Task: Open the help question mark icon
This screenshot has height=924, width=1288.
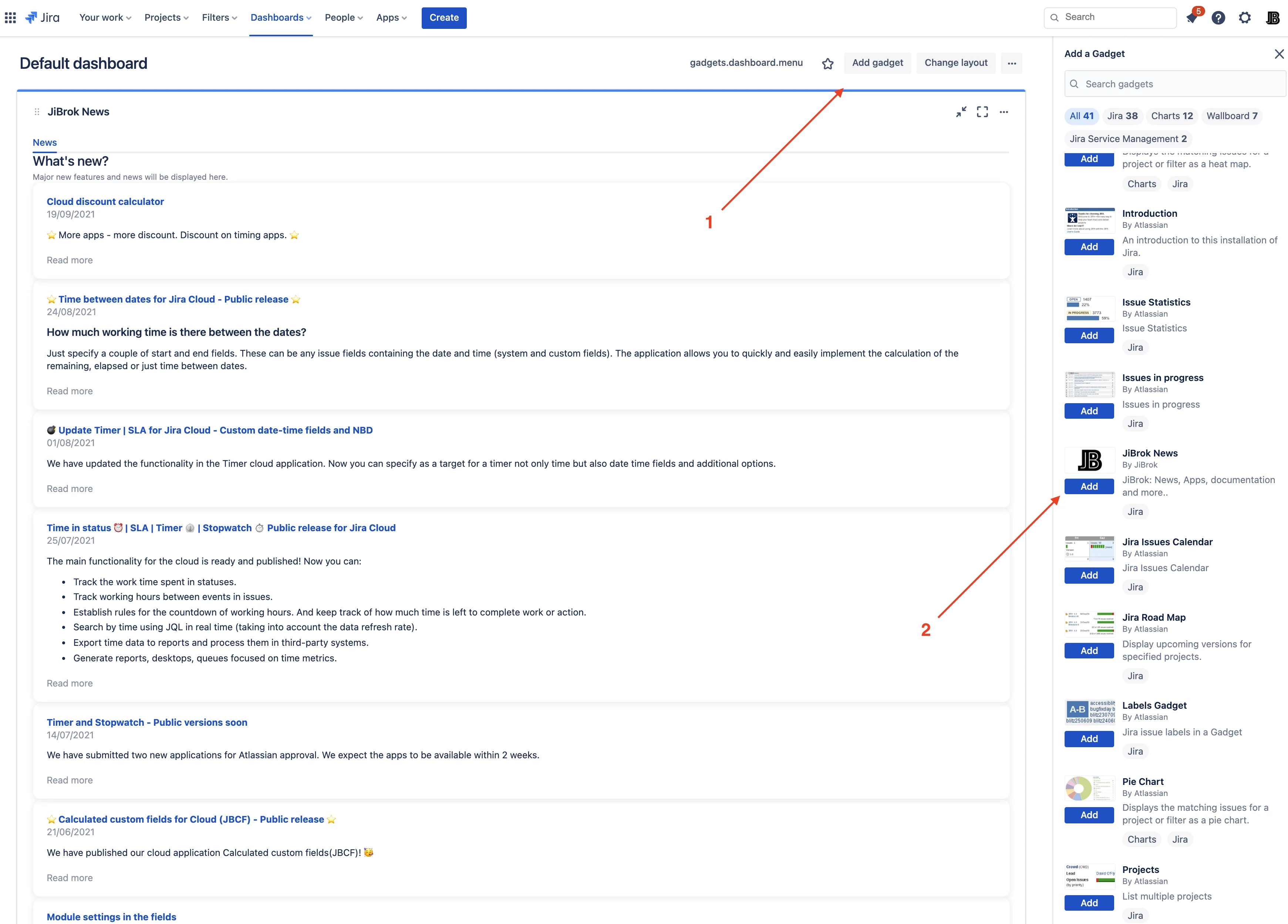Action: point(1218,18)
